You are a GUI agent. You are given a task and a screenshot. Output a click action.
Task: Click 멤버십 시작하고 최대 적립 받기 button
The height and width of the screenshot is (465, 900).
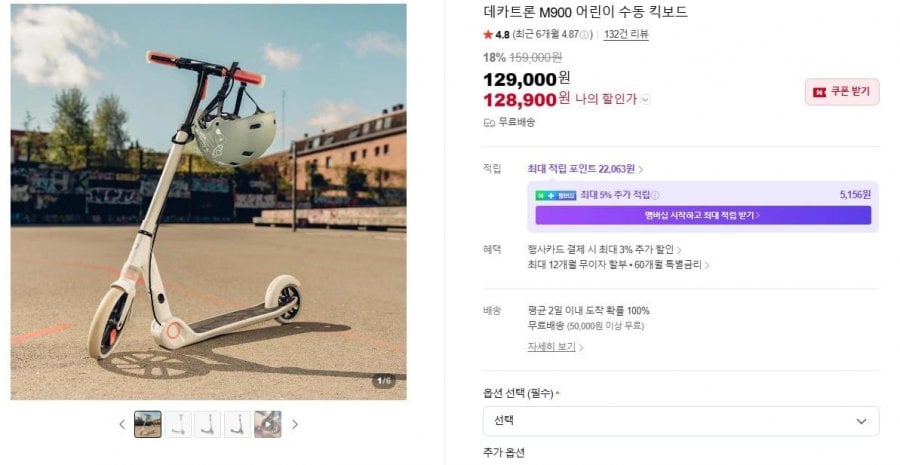tap(703, 215)
